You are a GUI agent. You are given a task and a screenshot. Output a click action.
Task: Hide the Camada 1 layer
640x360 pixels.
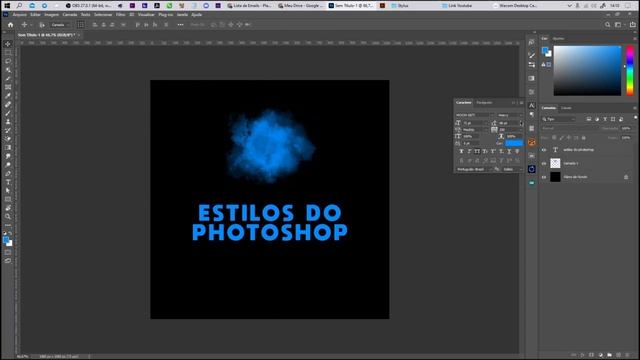[544, 163]
